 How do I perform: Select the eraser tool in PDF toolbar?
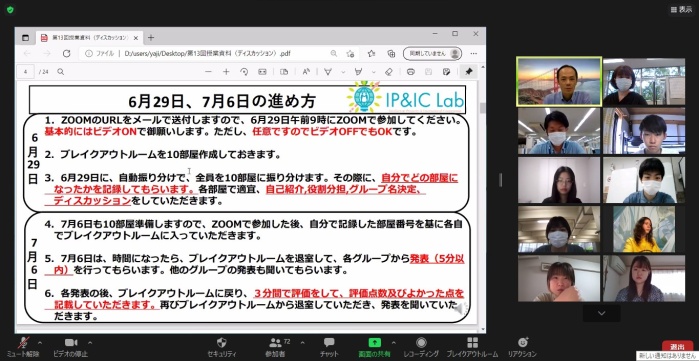tap(388, 72)
